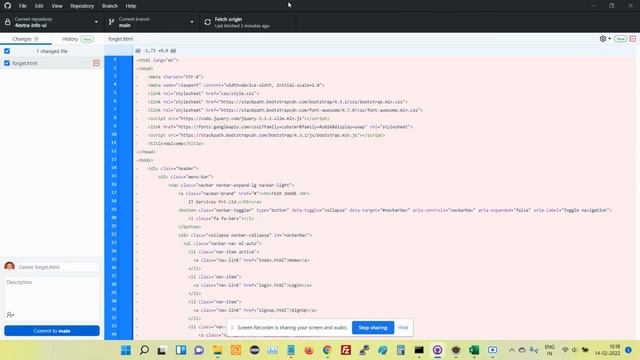Switch to the History tab

pos(78,39)
